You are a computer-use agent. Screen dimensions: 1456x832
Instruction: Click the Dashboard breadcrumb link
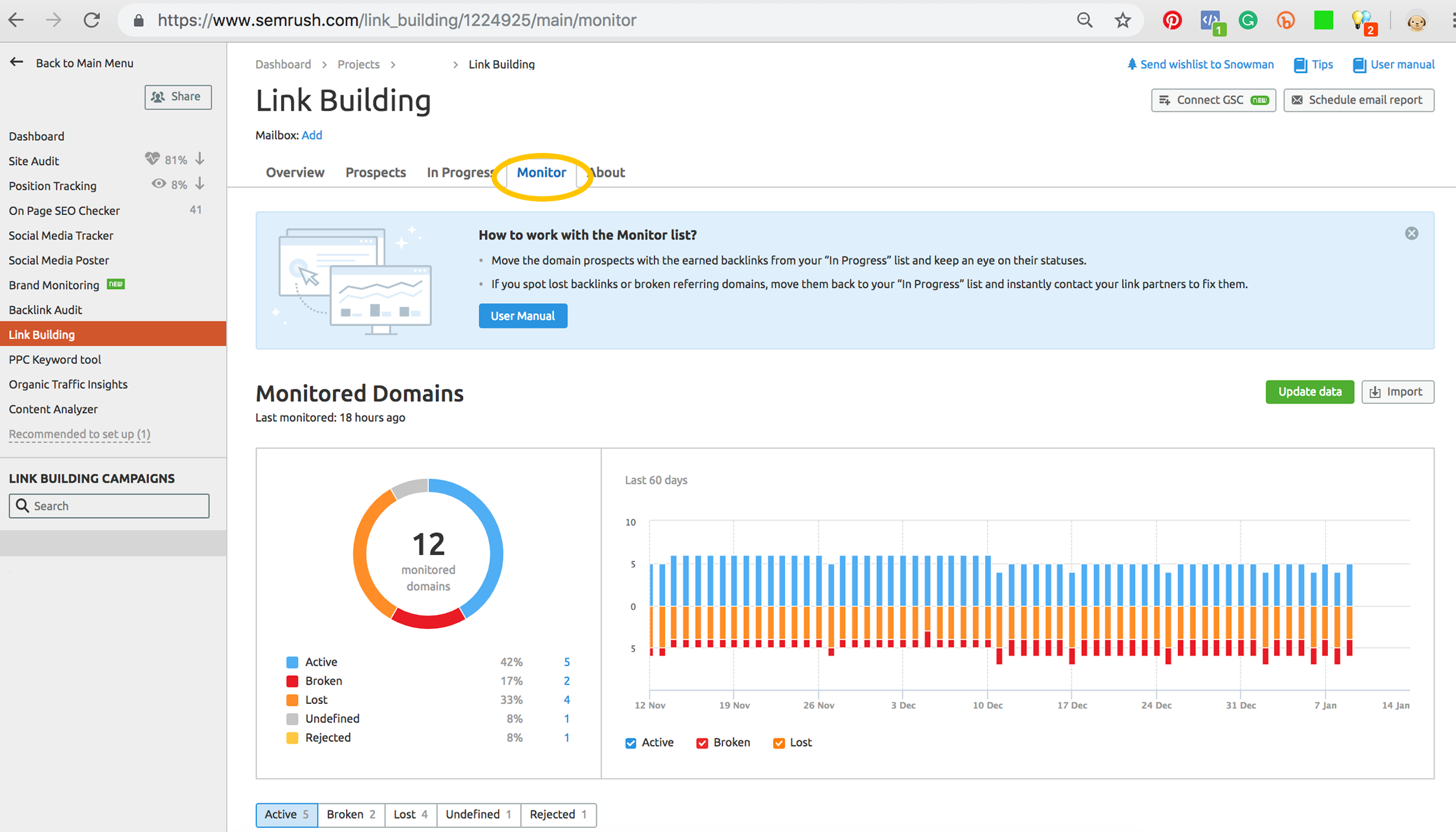(283, 64)
